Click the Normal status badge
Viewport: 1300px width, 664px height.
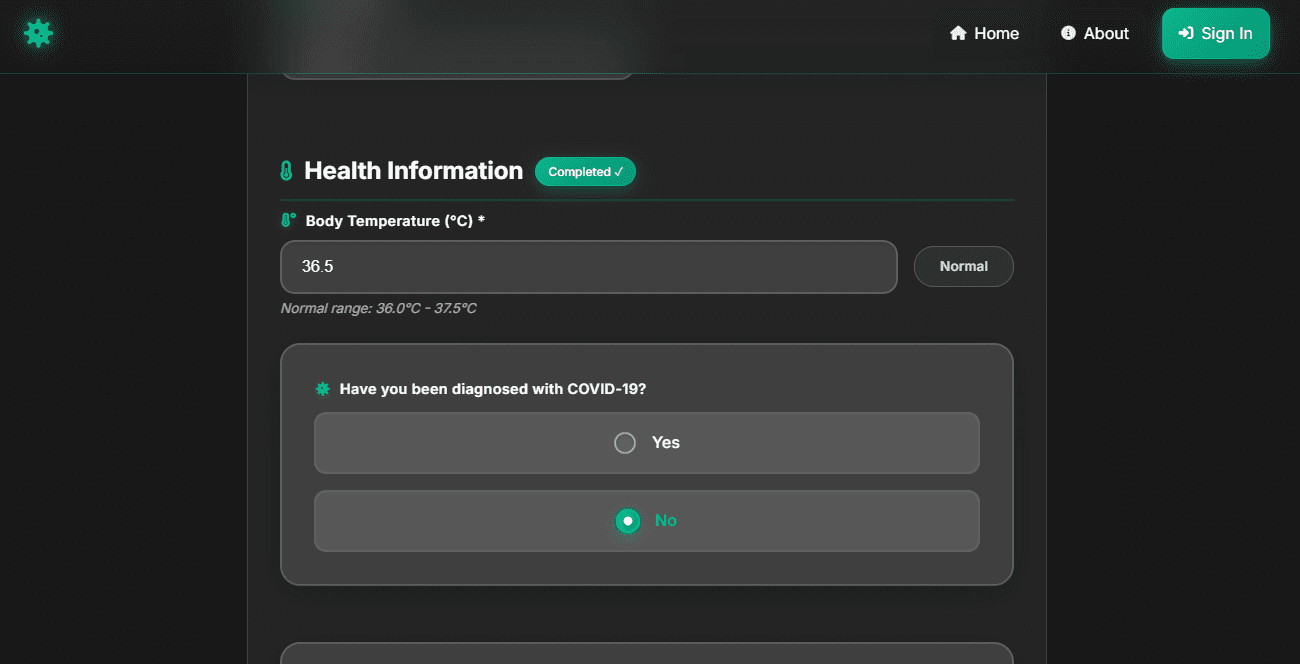[963, 266]
